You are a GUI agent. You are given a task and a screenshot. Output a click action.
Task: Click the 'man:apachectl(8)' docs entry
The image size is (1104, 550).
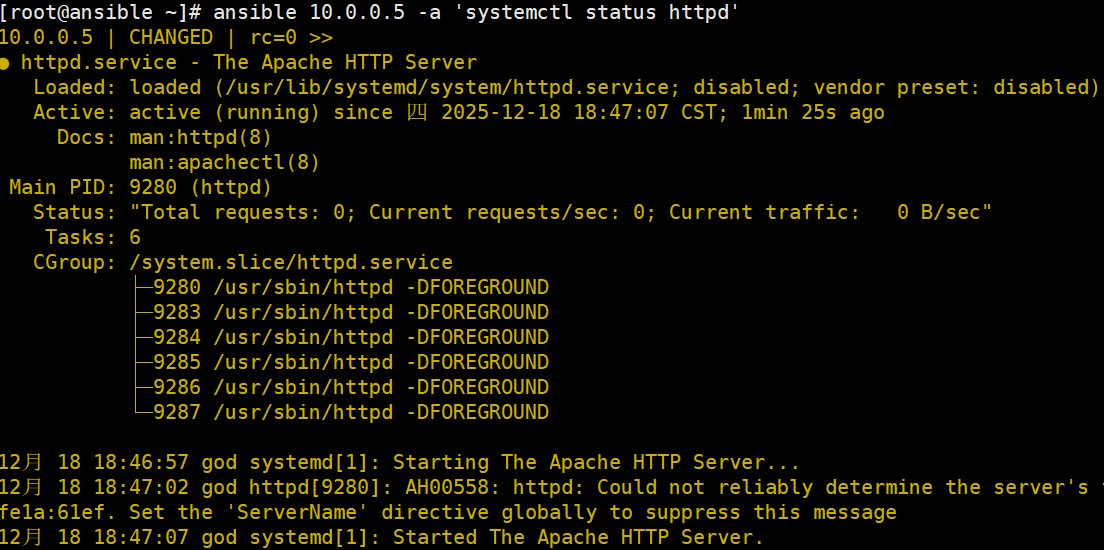coord(225,163)
